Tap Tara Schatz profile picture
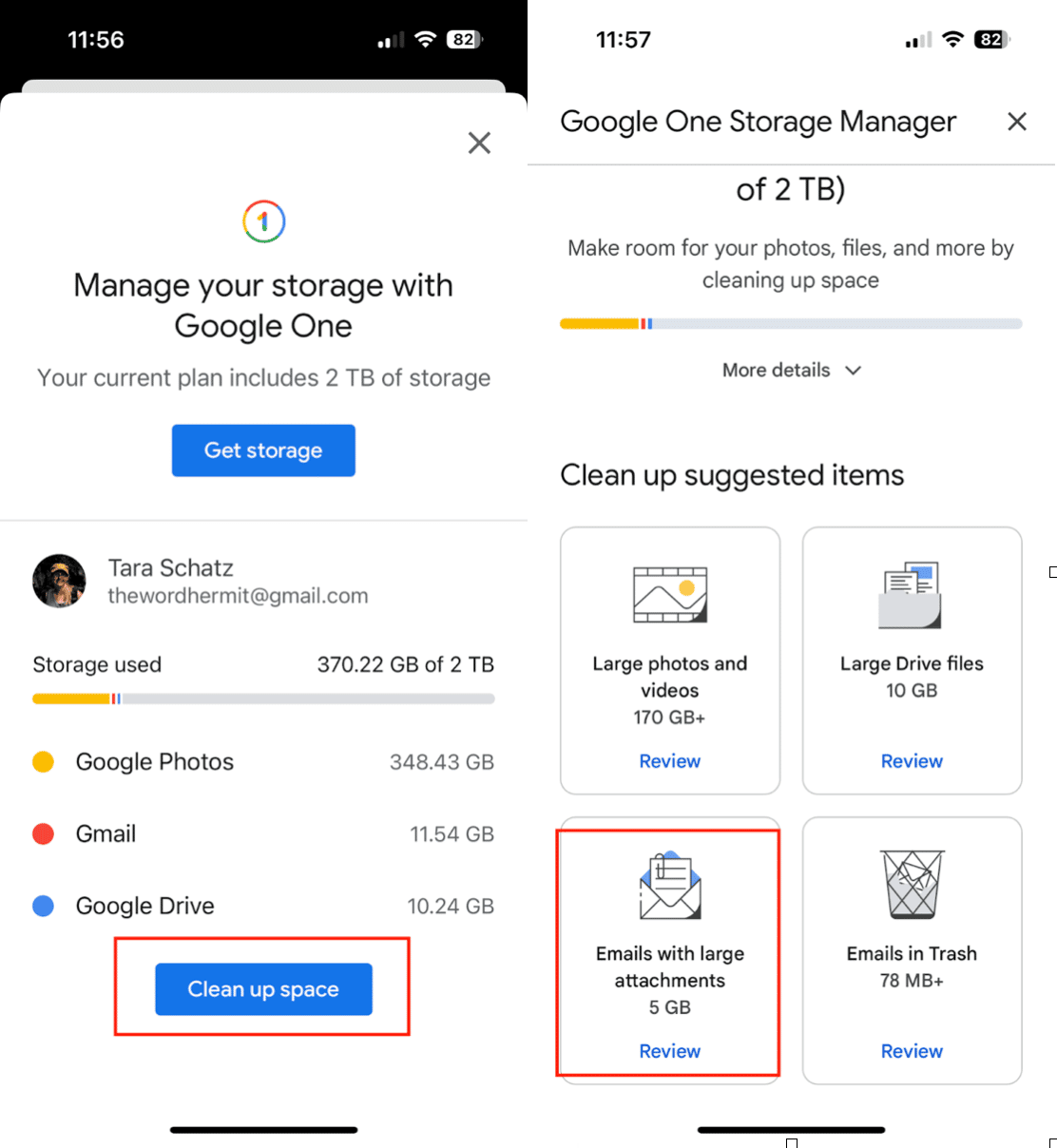Image resolution: width=1057 pixels, height=1148 pixels. pos(59,581)
